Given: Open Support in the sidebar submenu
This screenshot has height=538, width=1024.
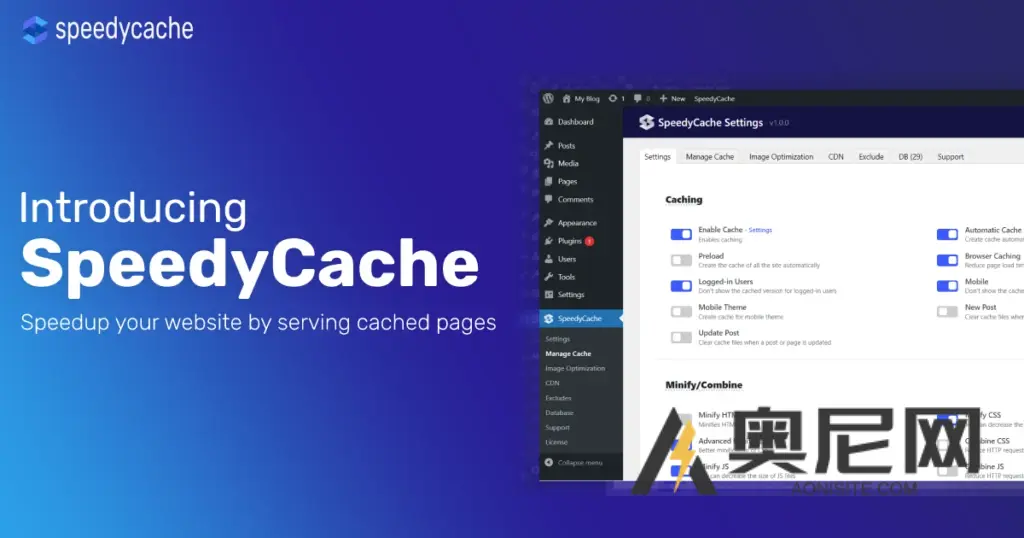Looking at the screenshot, I should tap(558, 428).
